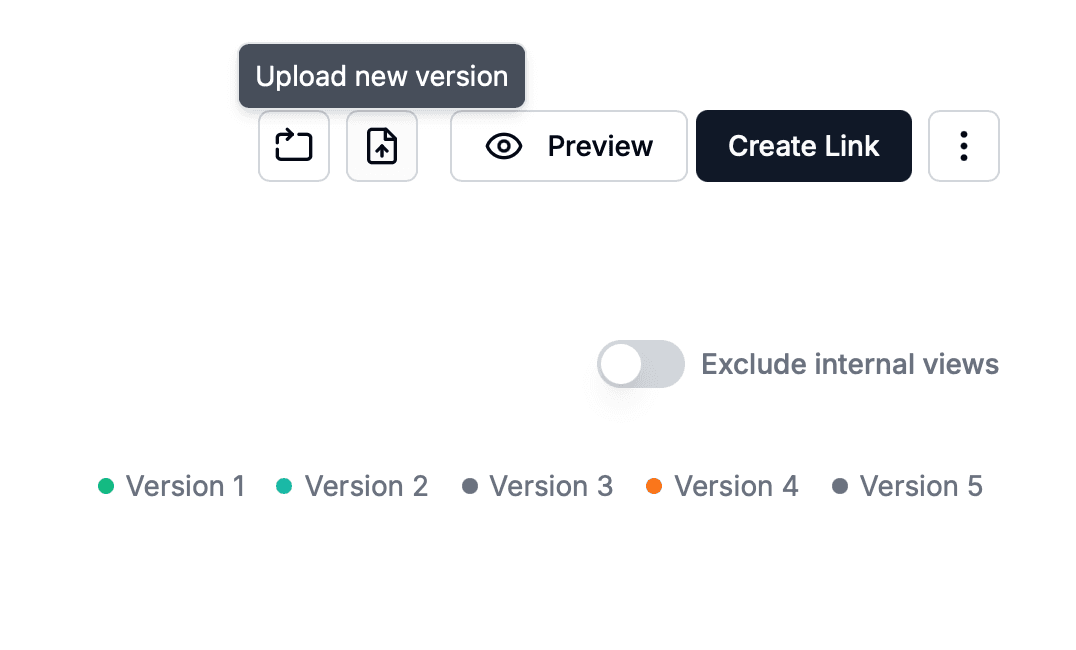The height and width of the screenshot is (650, 1076).
Task: Click the Preview button
Action: [x=568, y=146]
